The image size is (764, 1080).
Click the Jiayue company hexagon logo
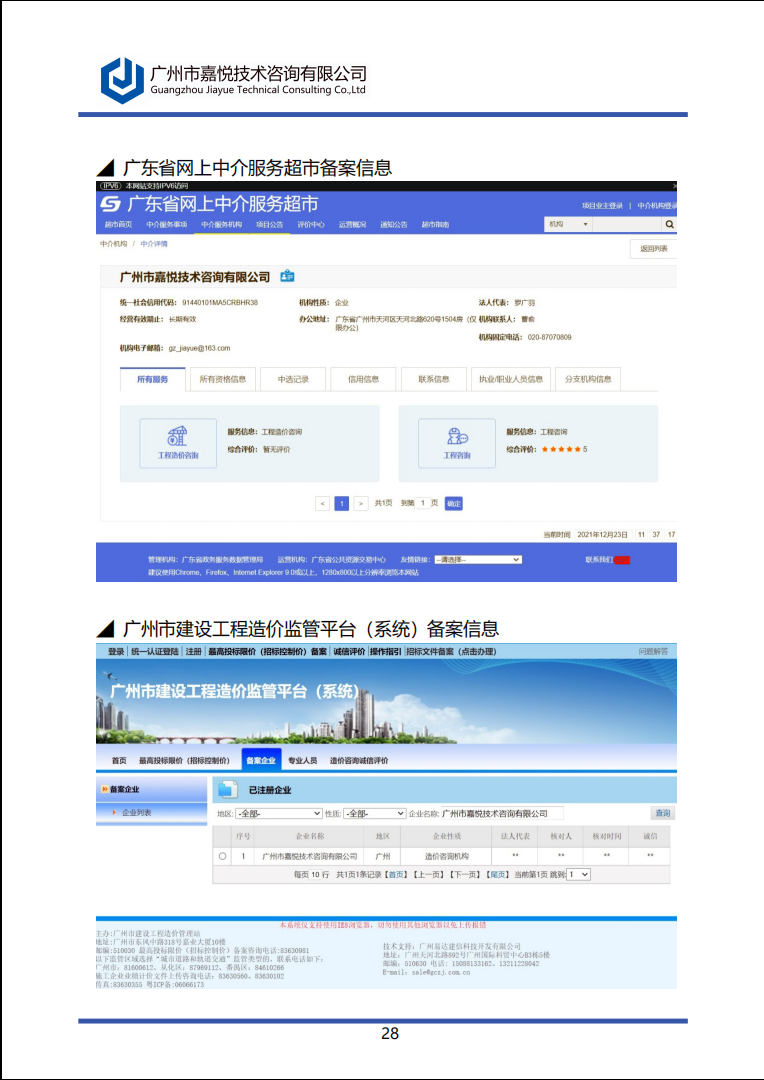pyautogui.click(x=123, y=81)
